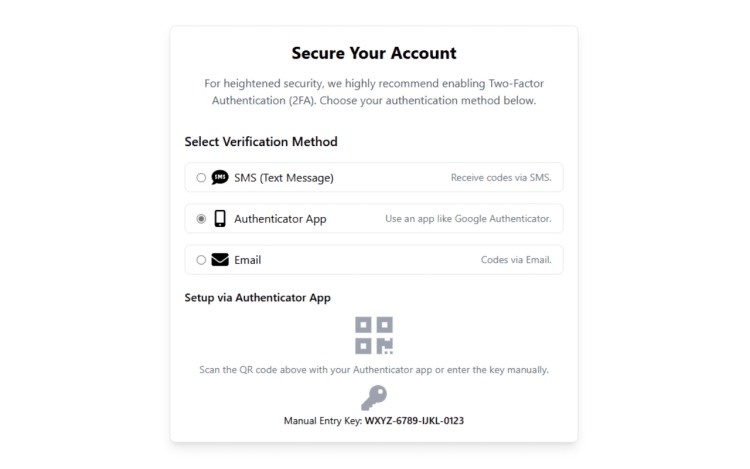The height and width of the screenshot is (469, 750).
Task: Select the SMS radio button
Action: (201, 178)
